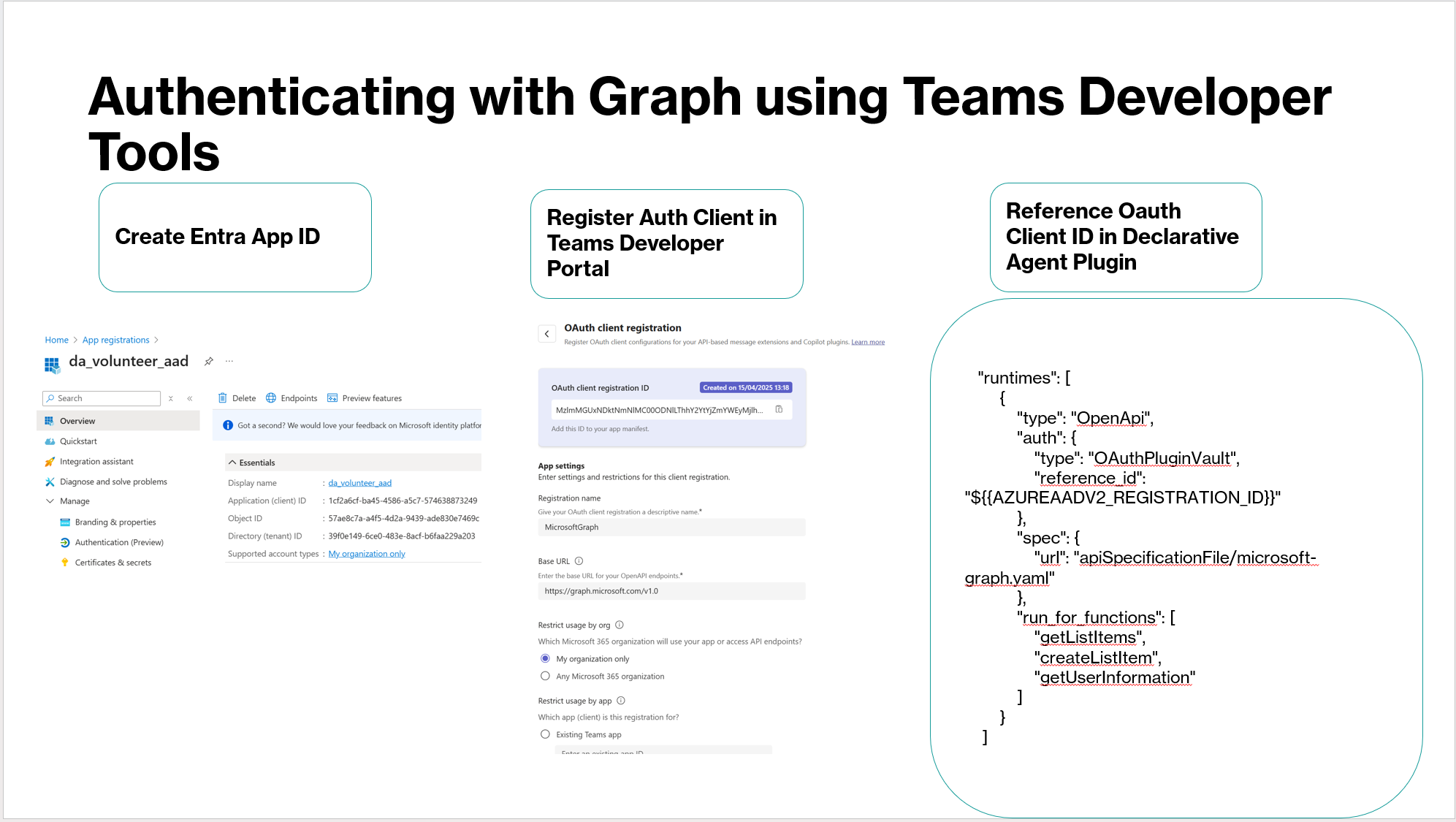Click the Registration name input MicrosoftGraph
Screen dimensions: 1456x822
(x=671, y=527)
